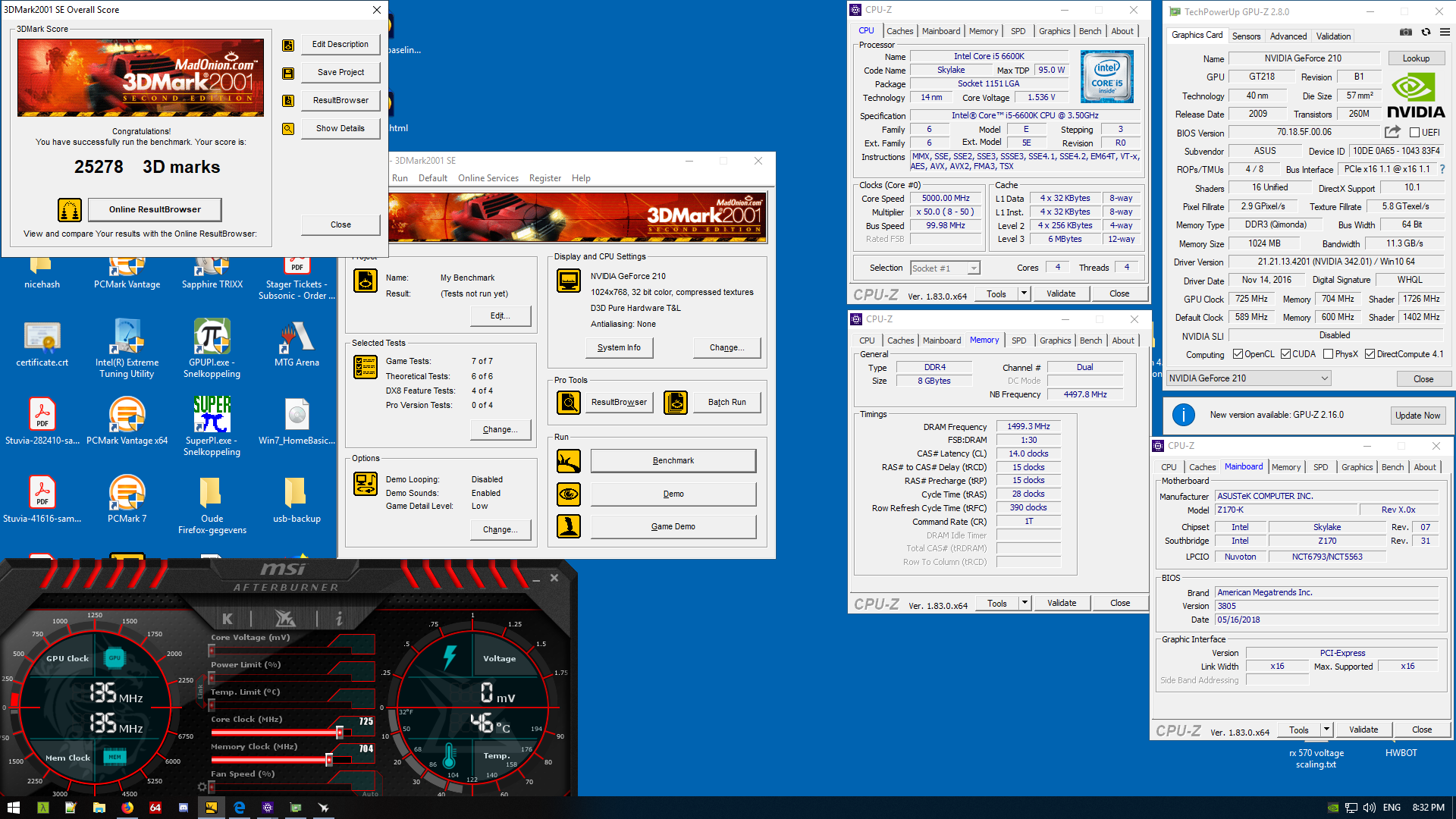The height and width of the screenshot is (819, 1456).
Task: Open Validation tab in GPU-Z
Action: [1333, 36]
